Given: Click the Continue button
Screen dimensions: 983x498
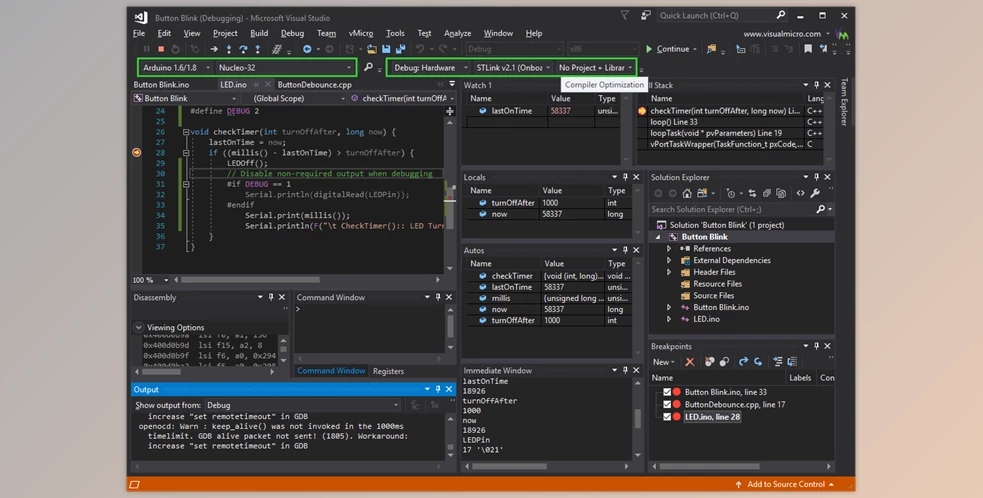Looking at the screenshot, I should [667, 49].
